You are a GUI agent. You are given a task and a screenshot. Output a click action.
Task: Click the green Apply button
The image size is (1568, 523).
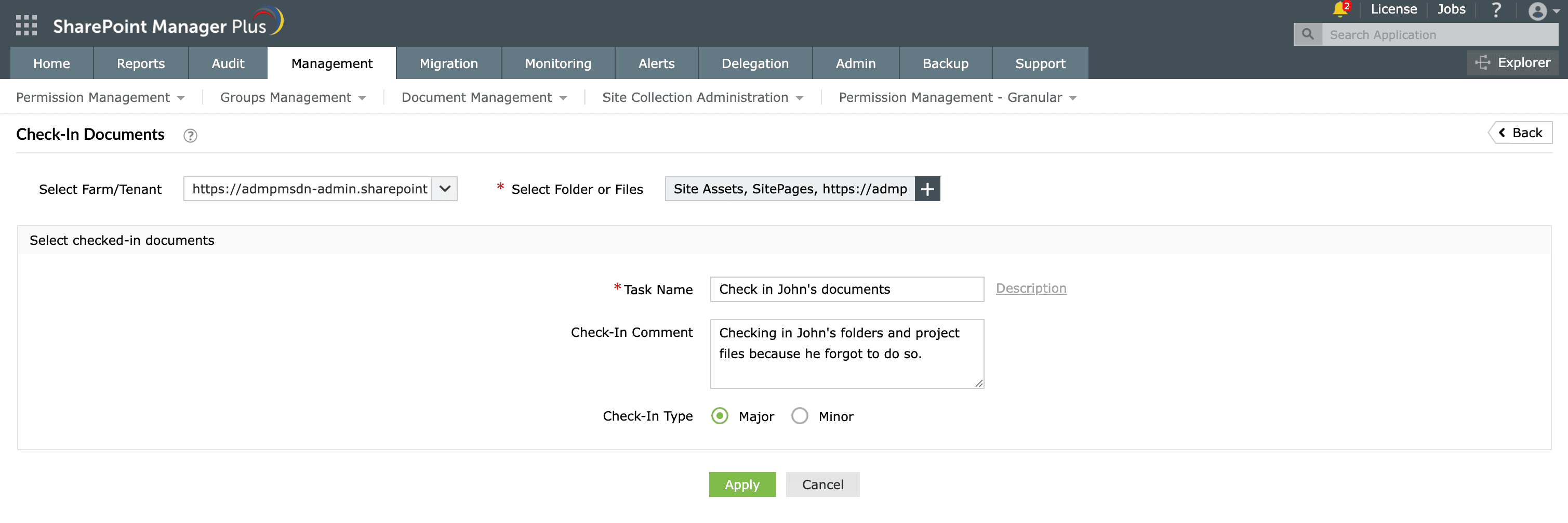tap(742, 485)
